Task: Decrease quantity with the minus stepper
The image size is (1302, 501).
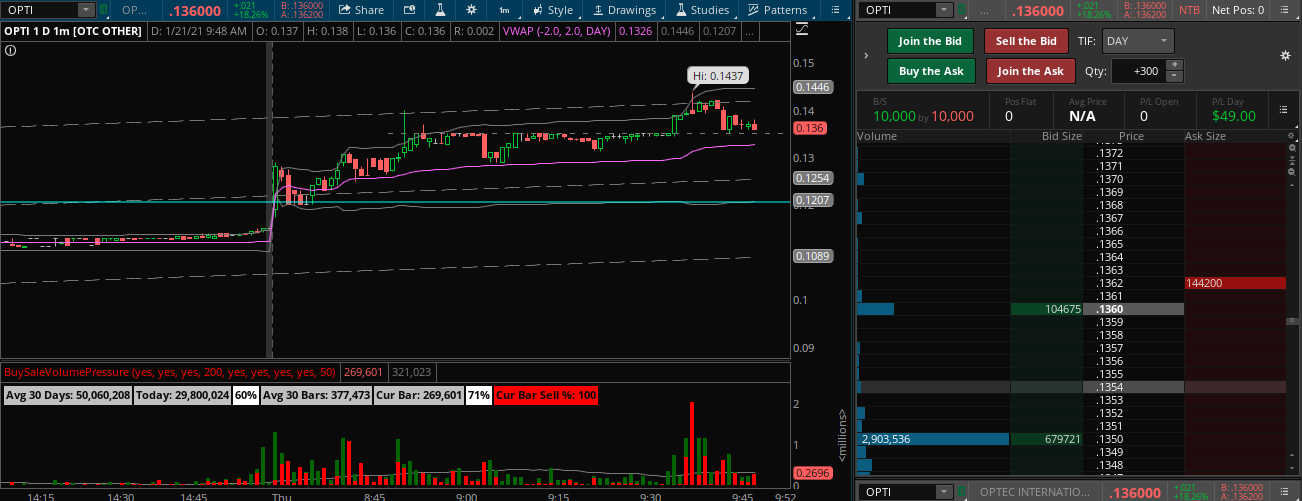Action: click(x=1174, y=77)
